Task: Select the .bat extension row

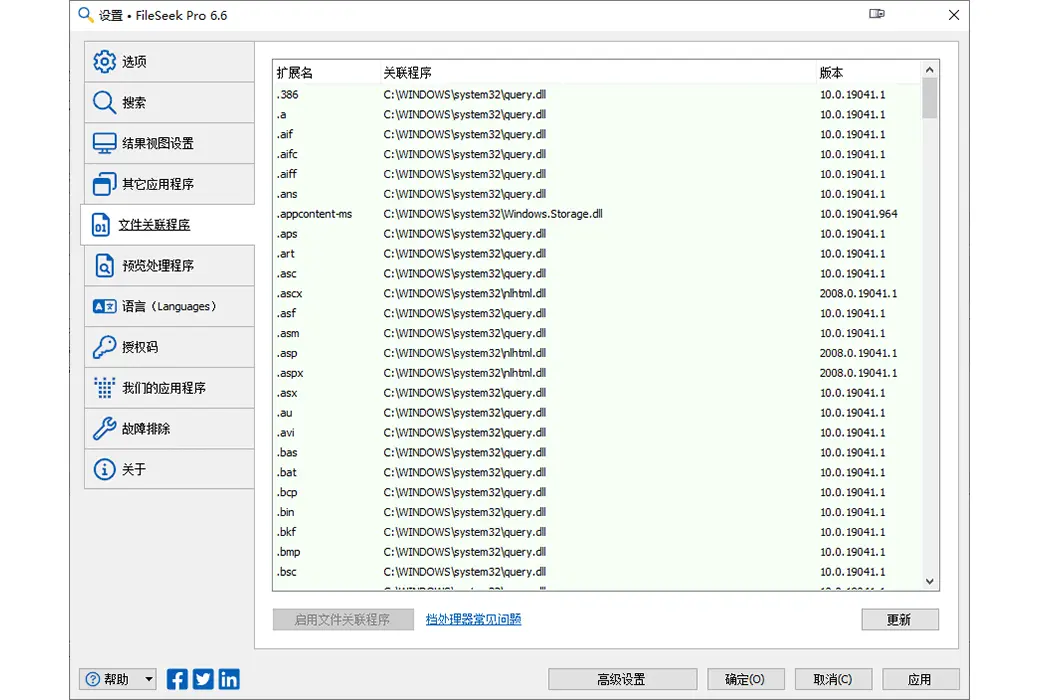Action: 597,472
